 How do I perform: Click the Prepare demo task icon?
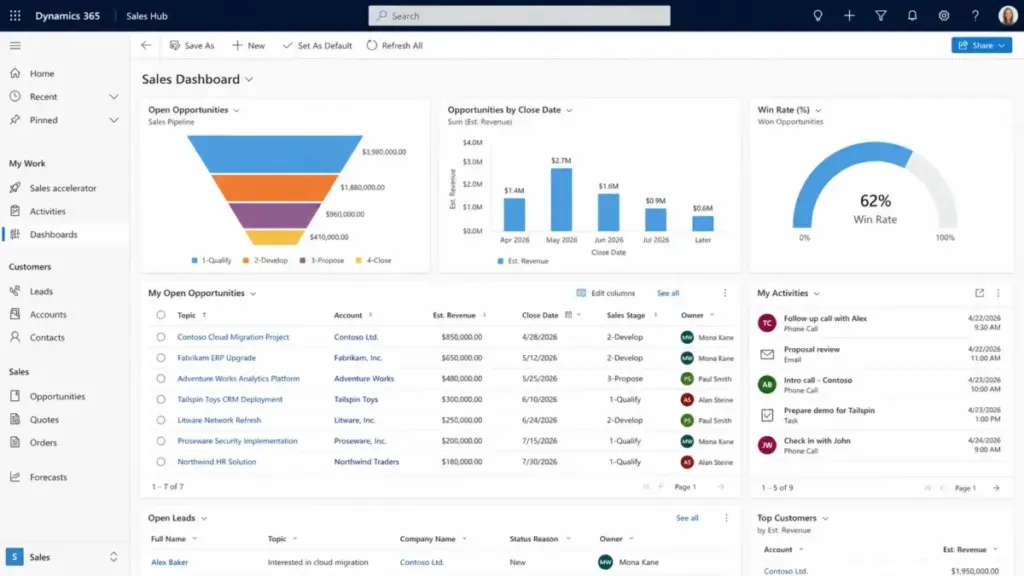coord(767,415)
